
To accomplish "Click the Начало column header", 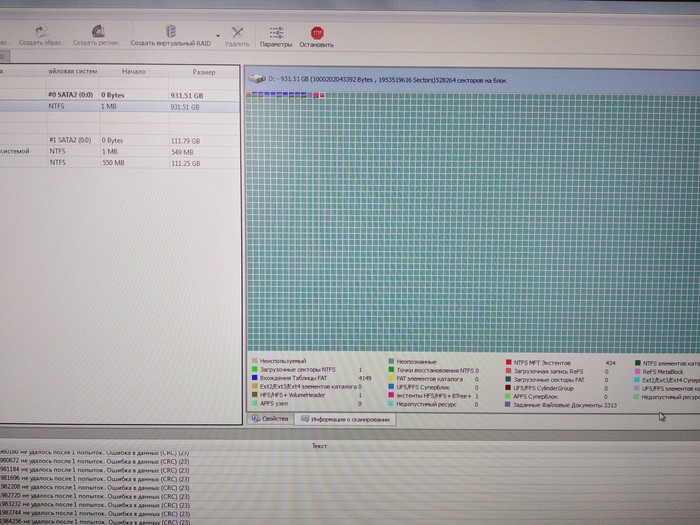I will 133,72.
